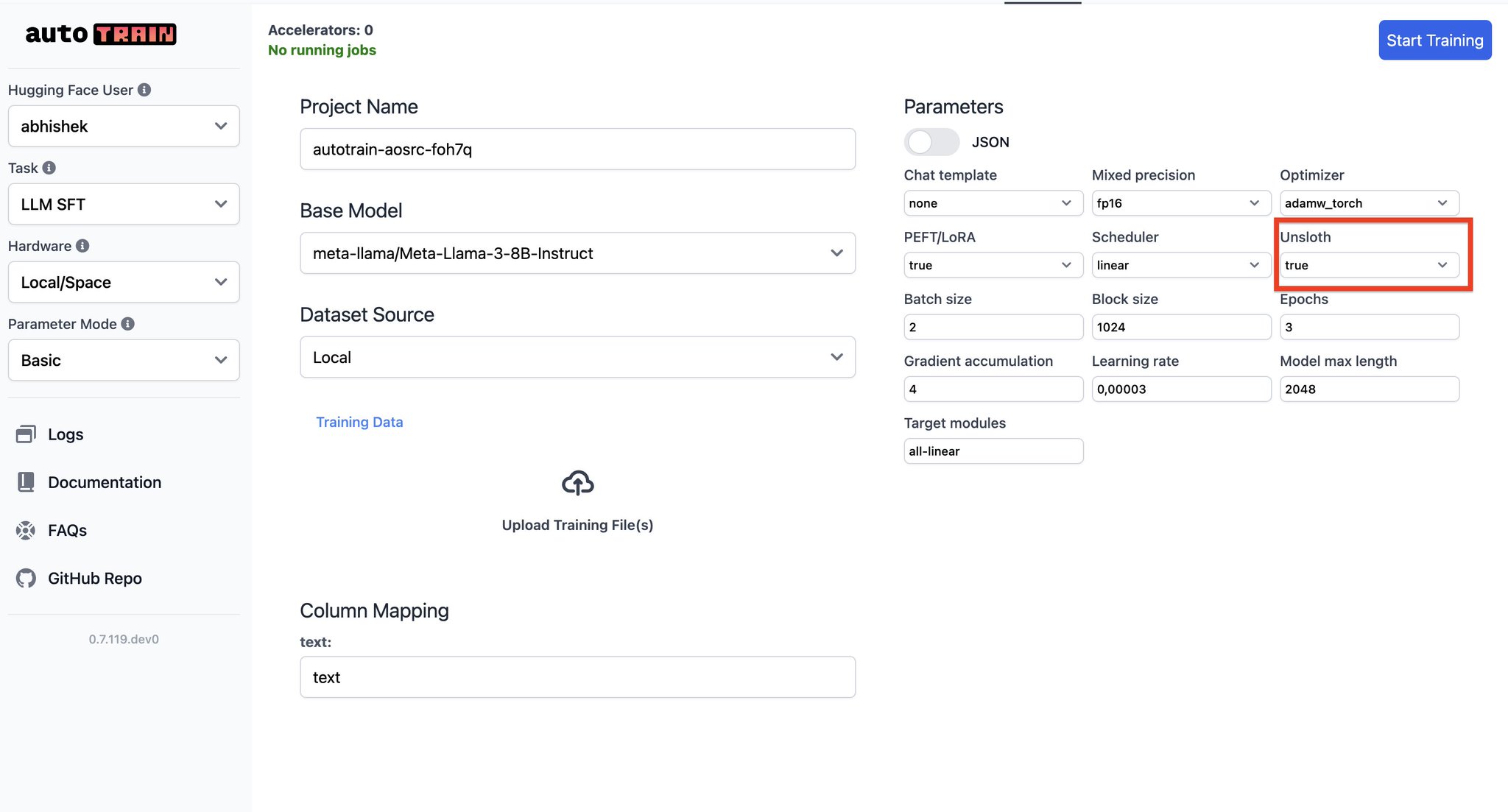Click the Model max length input field
This screenshot has height=812, width=1508.
[1370, 389]
